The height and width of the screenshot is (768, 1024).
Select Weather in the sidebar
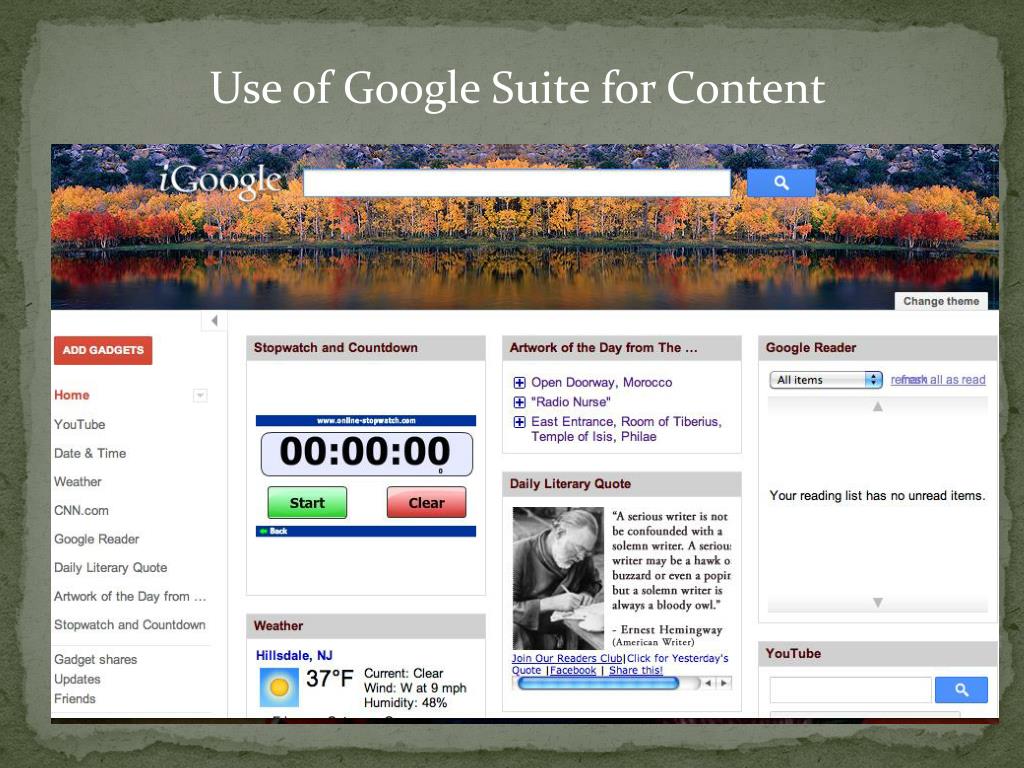pyautogui.click(x=78, y=482)
